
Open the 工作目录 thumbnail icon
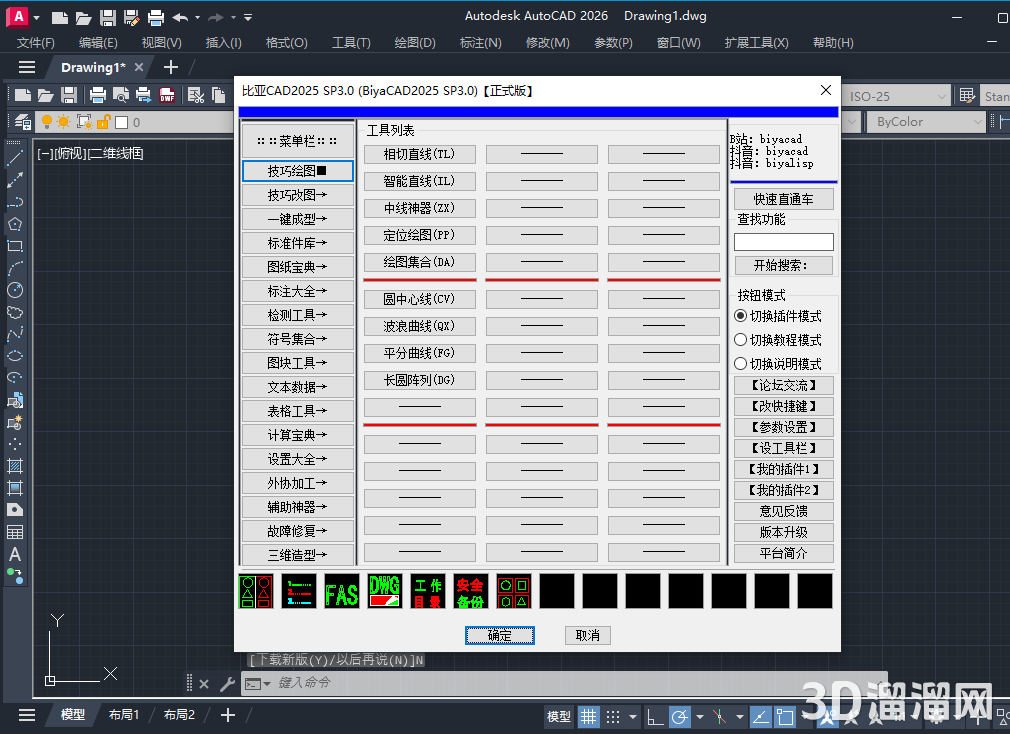[x=428, y=591]
